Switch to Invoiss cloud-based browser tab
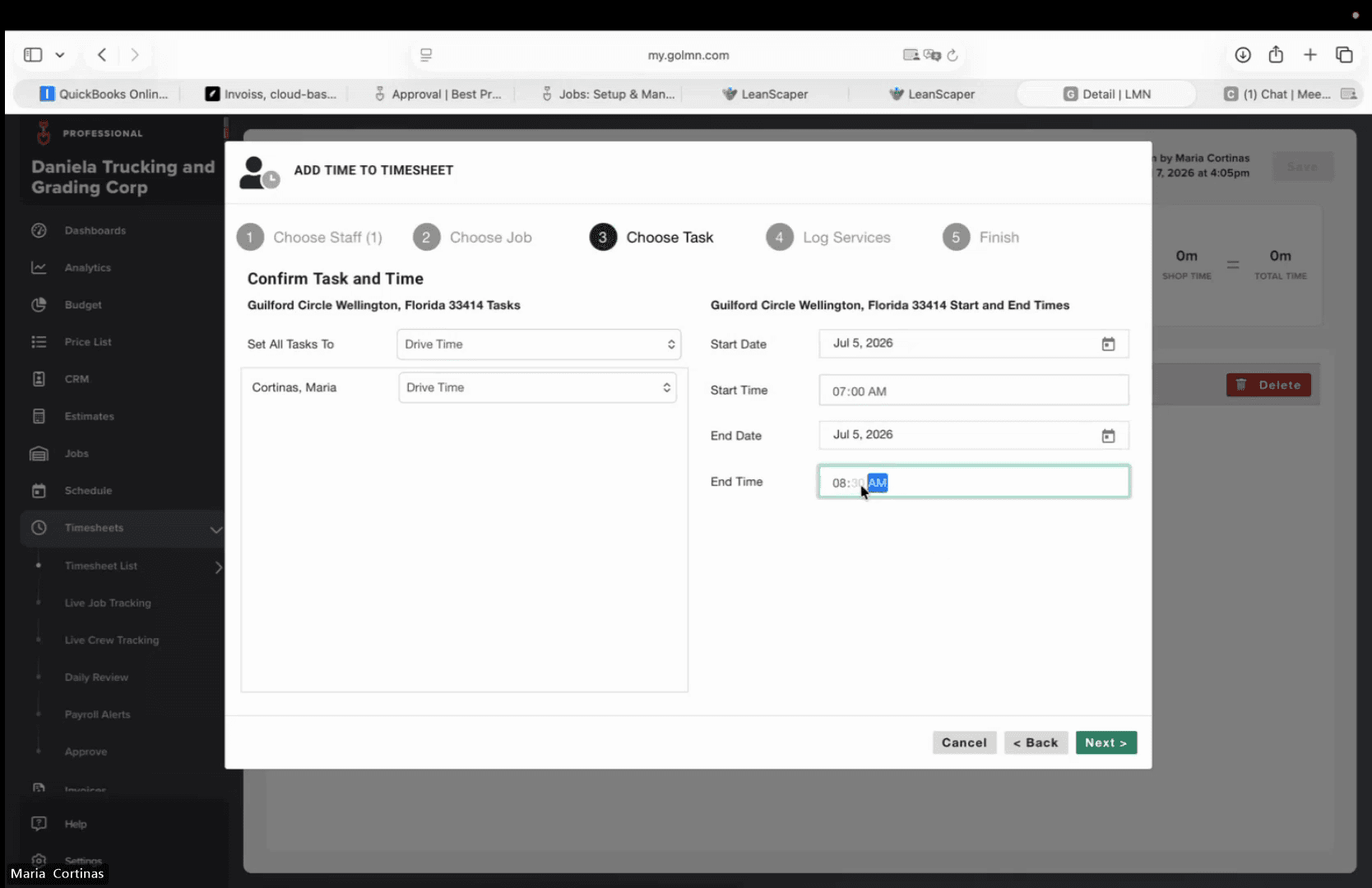 click(x=271, y=94)
